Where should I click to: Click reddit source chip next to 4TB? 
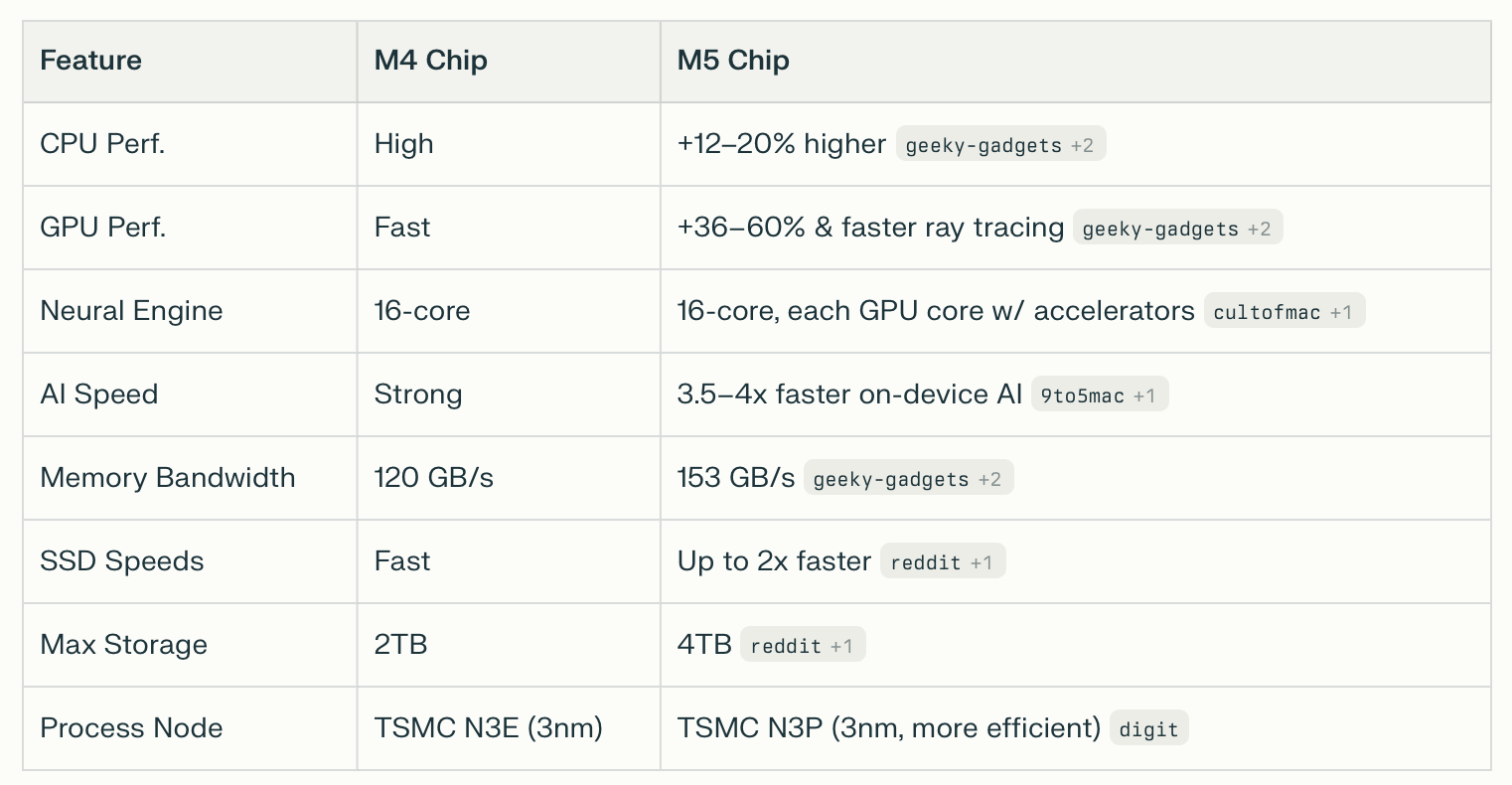tap(803, 645)
